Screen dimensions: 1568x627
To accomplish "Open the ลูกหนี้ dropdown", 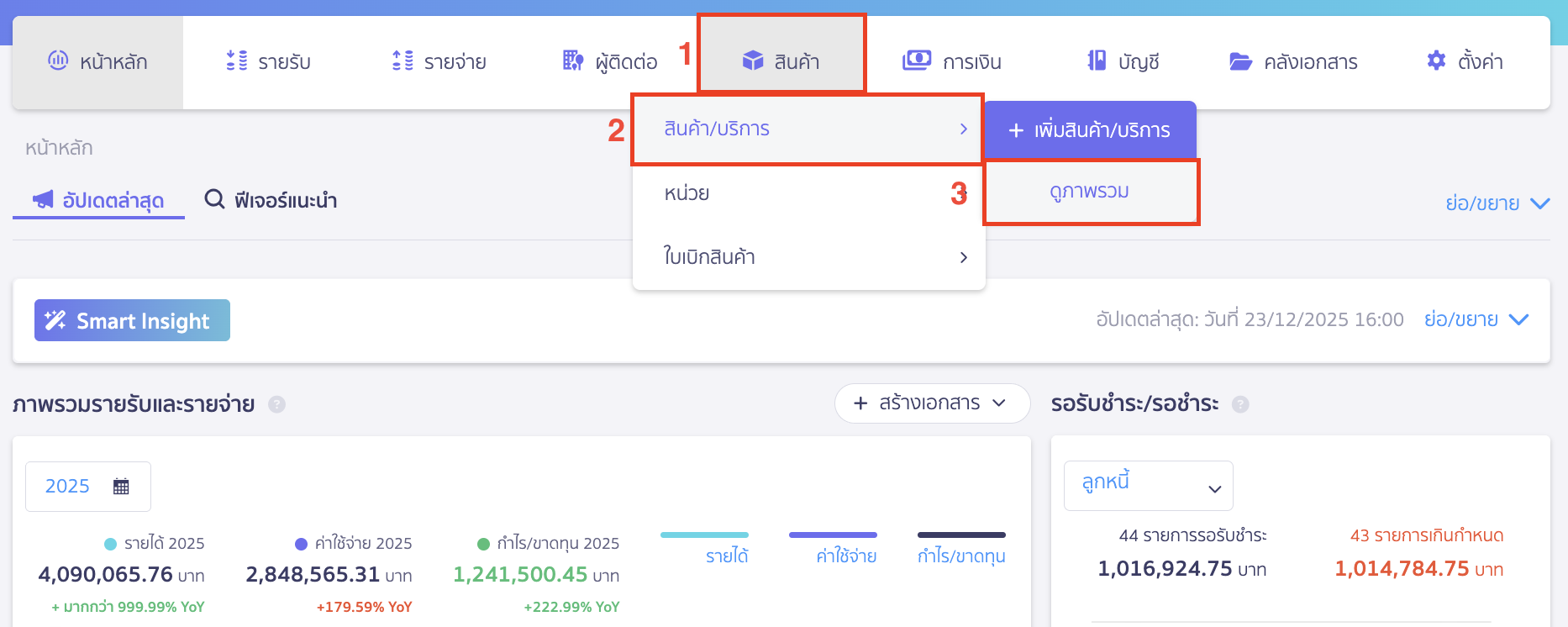I will point(1149,485).
